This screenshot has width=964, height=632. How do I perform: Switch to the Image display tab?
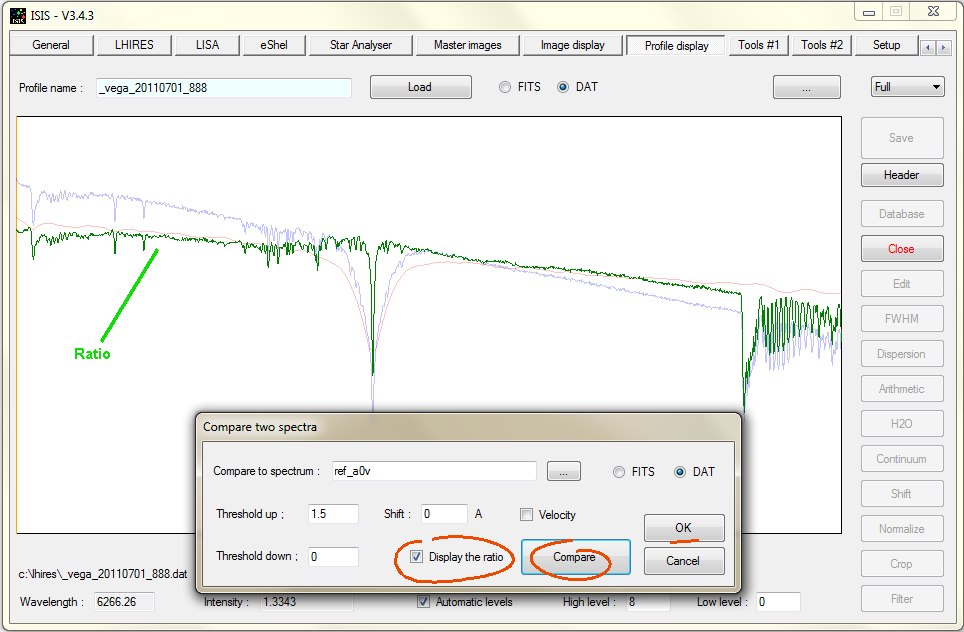(572, 45)
